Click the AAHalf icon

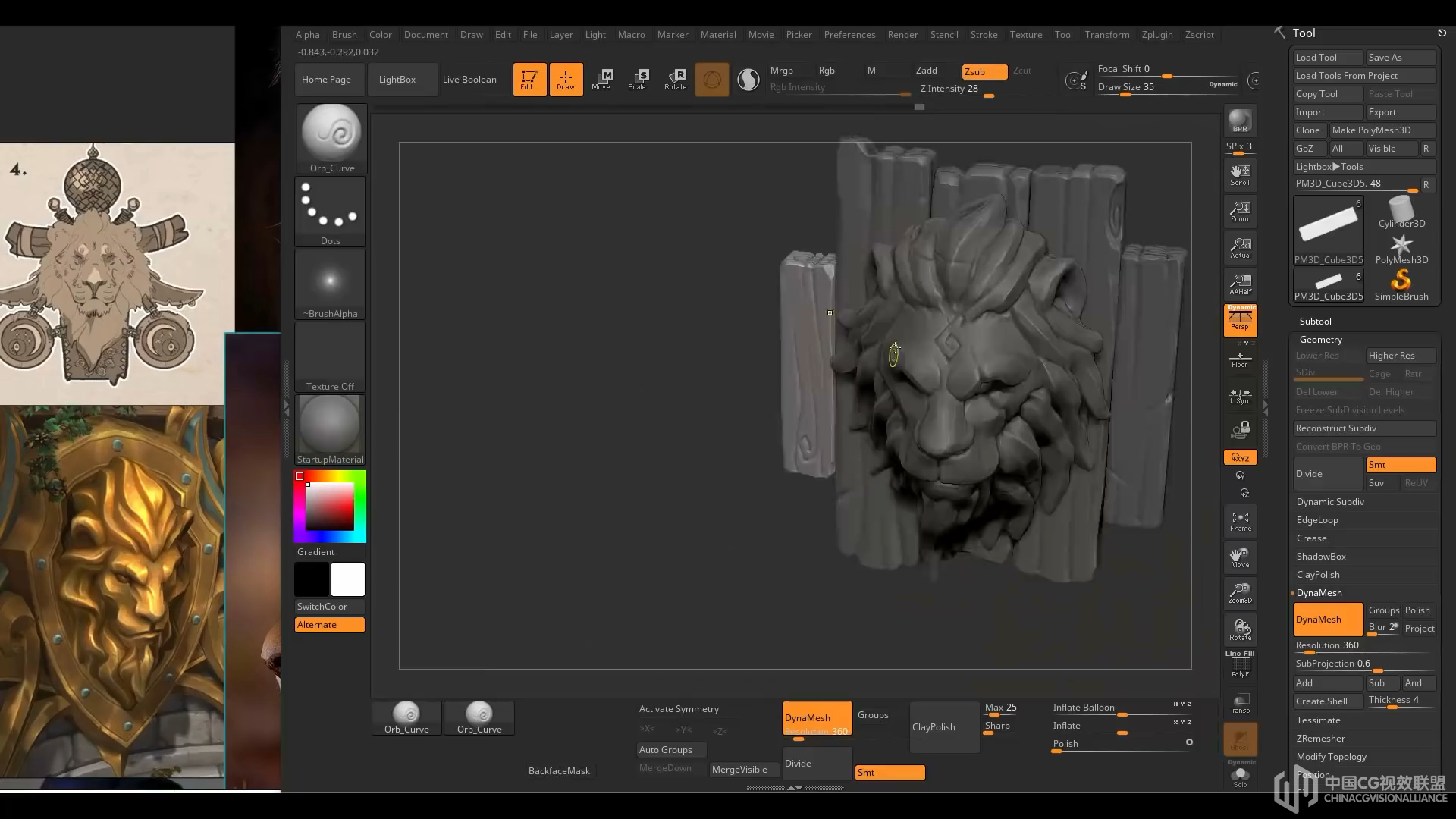[x=1240, y=284]
